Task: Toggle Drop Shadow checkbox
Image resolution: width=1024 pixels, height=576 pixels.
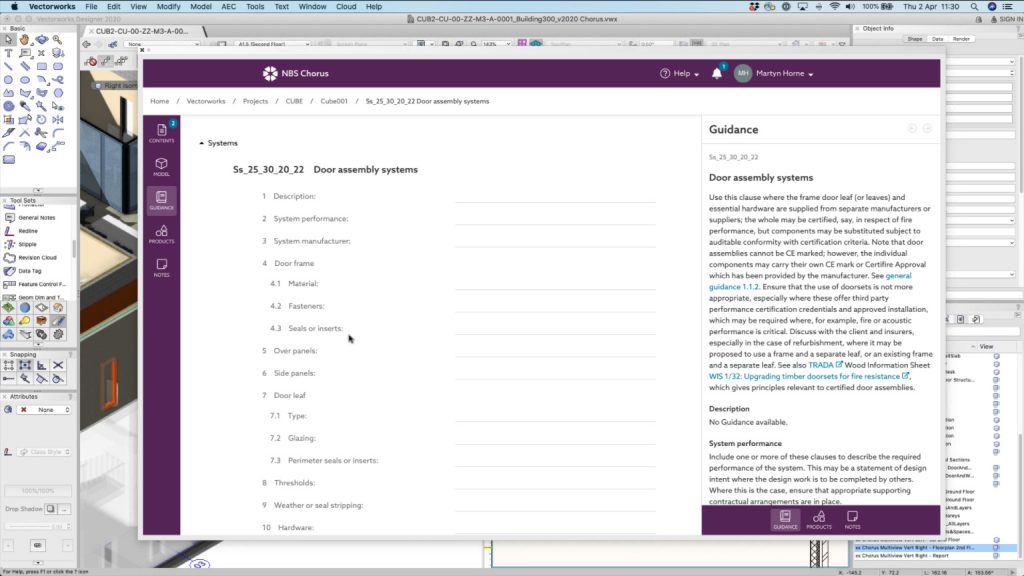Action: [x=50, y=509]
